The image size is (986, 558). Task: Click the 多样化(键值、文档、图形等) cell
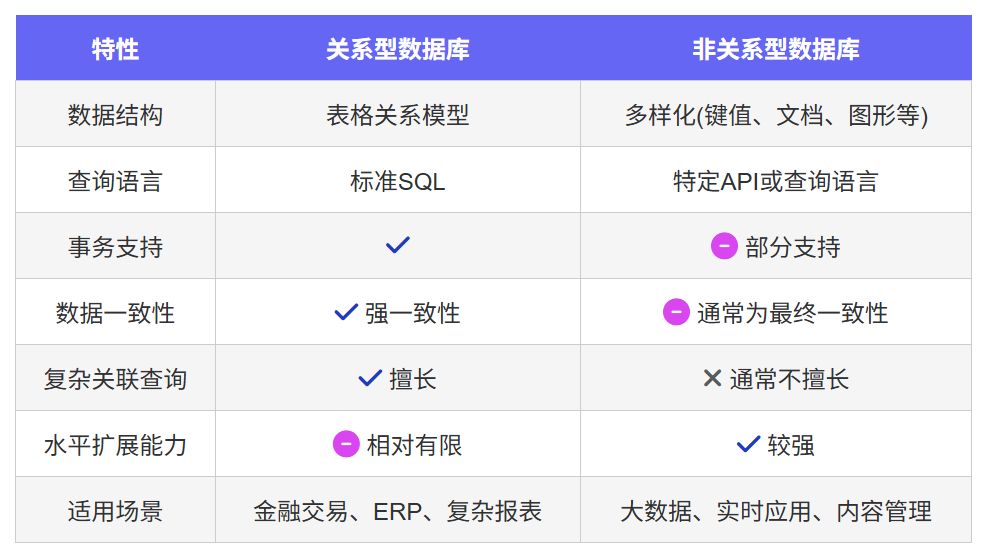[776, 114]
